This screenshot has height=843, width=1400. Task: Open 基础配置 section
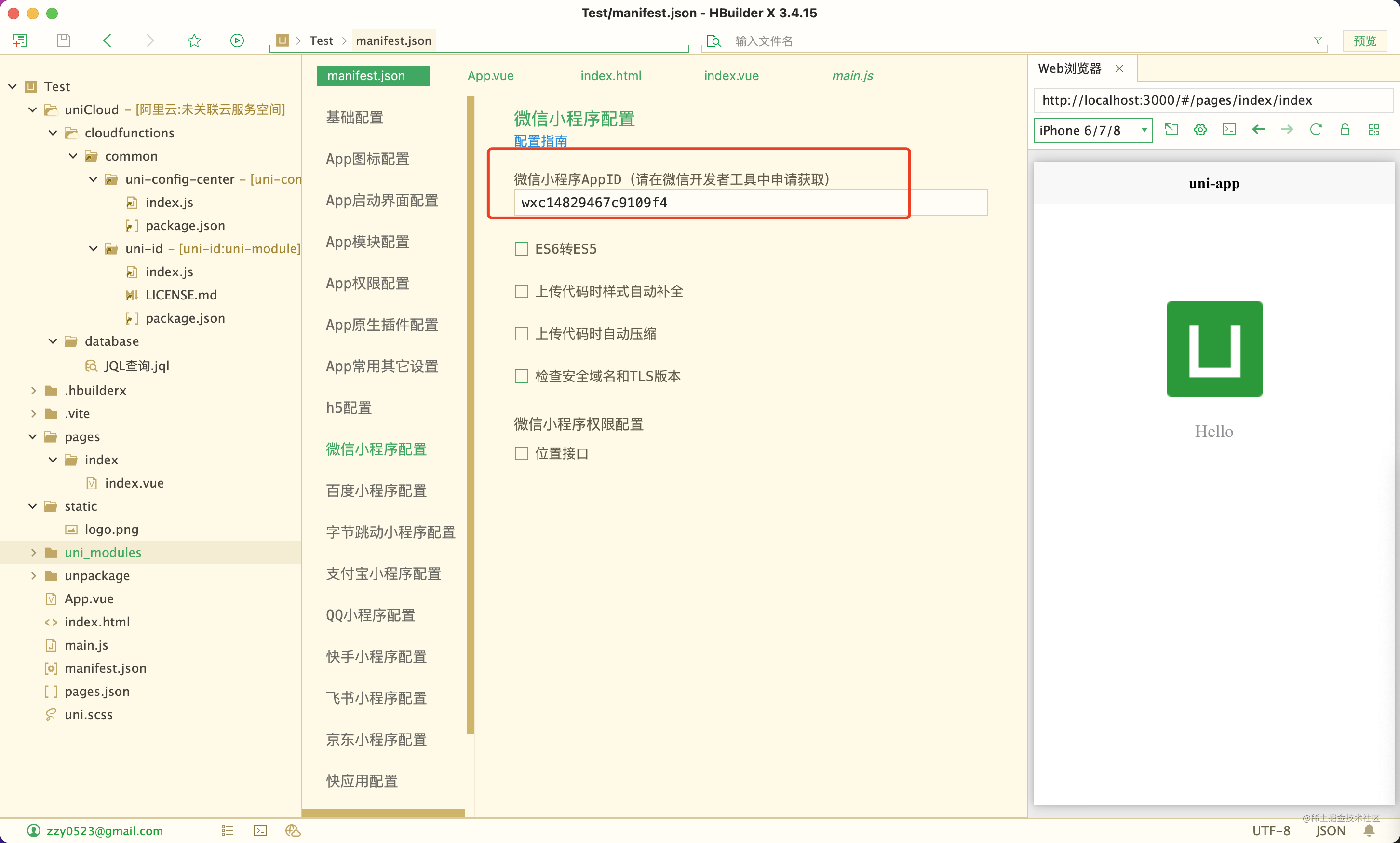355,118
